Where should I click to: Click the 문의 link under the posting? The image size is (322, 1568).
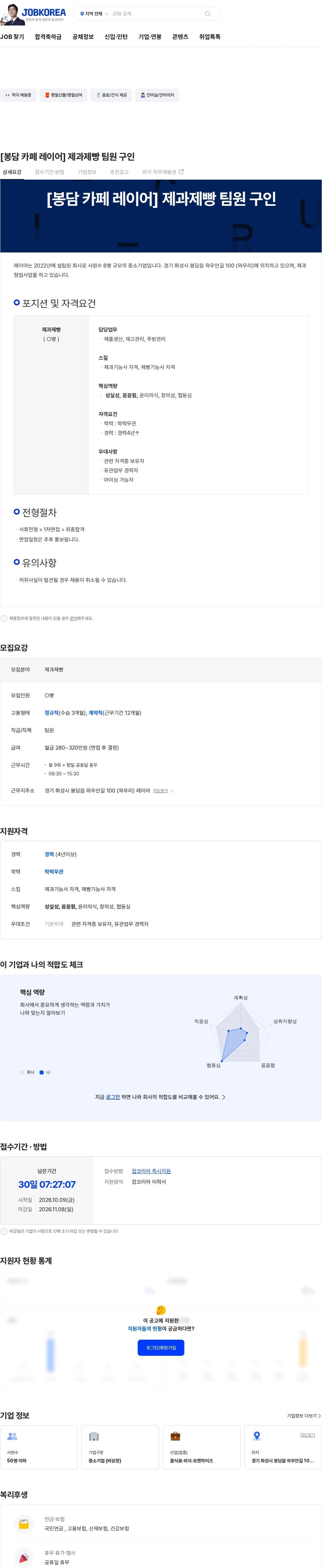[x=73, y=618]
